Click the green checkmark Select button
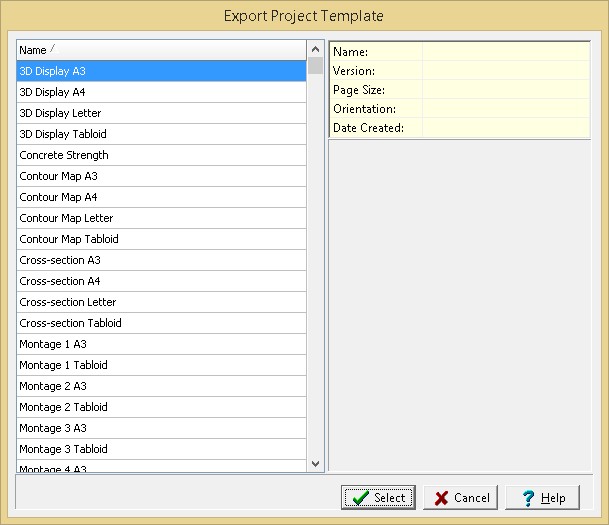This screenshot has height=525, width=609. click(379, 497)
